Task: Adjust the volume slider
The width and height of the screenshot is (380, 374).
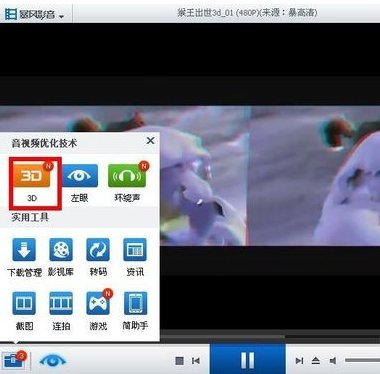Action: click(x=362, y=360)
